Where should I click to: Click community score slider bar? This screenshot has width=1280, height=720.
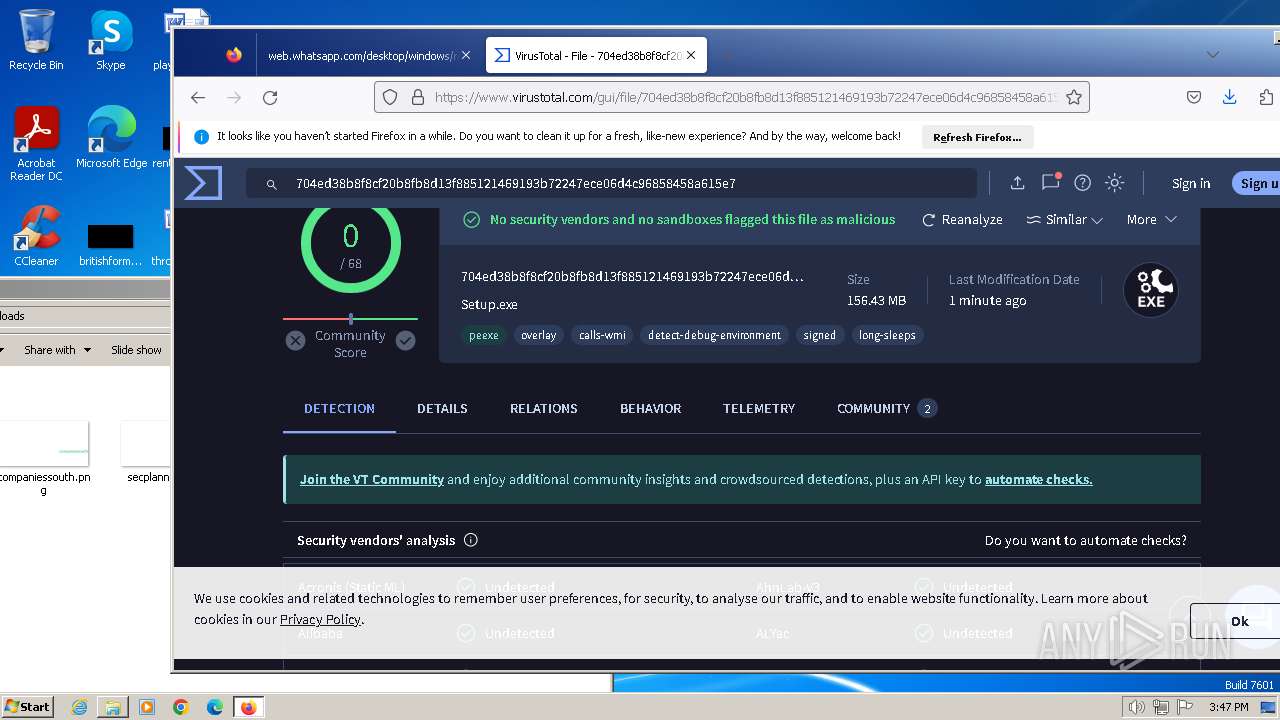click(350, 318)
